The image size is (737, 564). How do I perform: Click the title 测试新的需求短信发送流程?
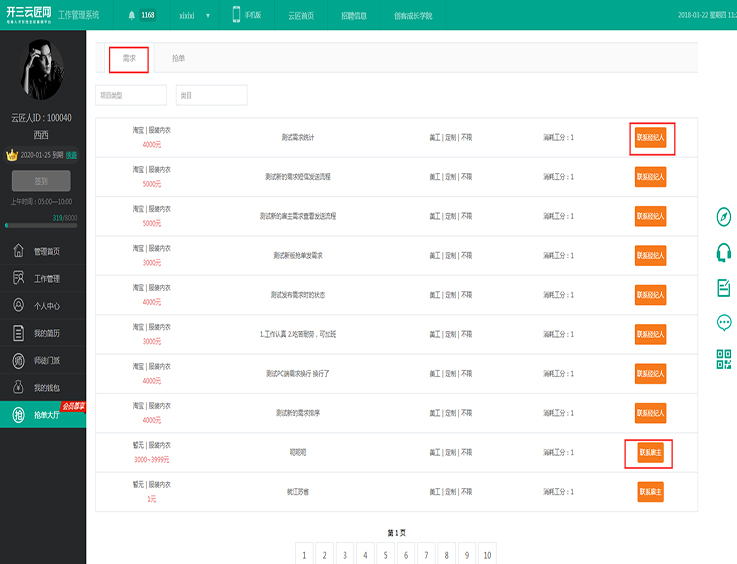point(298,177)
